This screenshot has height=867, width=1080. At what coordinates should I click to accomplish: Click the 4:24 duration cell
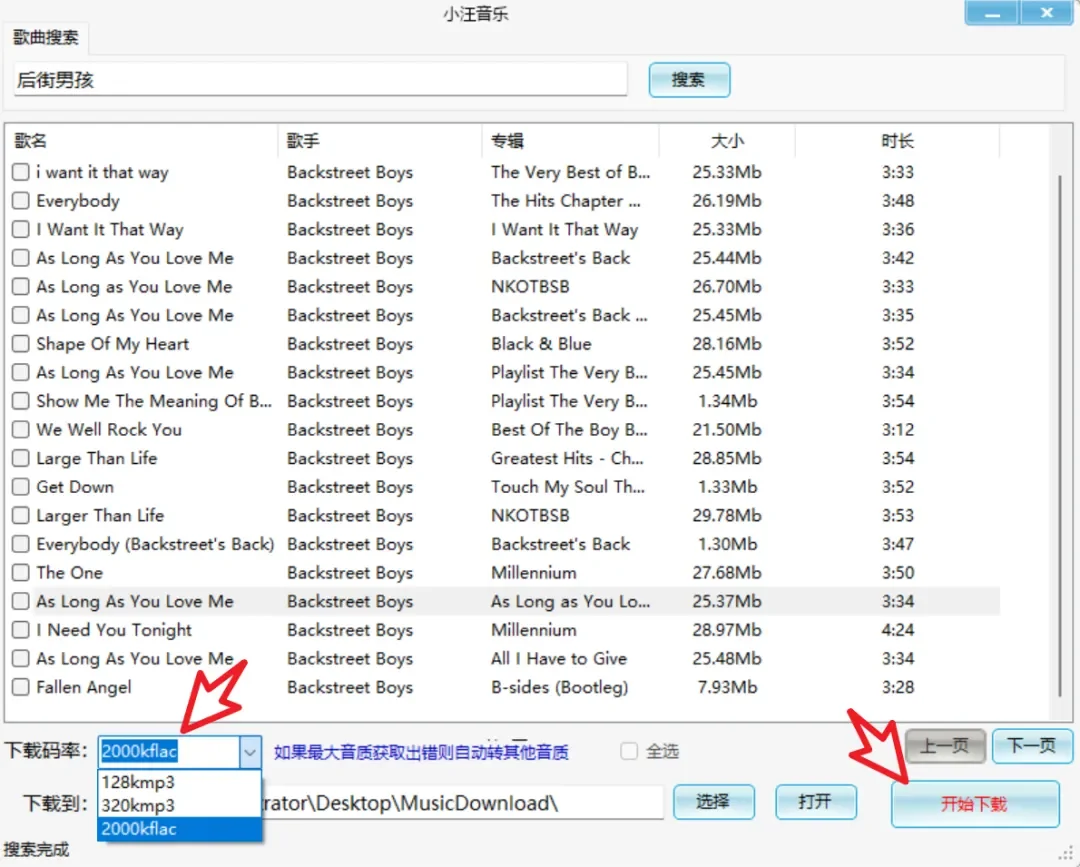[x=897, y=629]
